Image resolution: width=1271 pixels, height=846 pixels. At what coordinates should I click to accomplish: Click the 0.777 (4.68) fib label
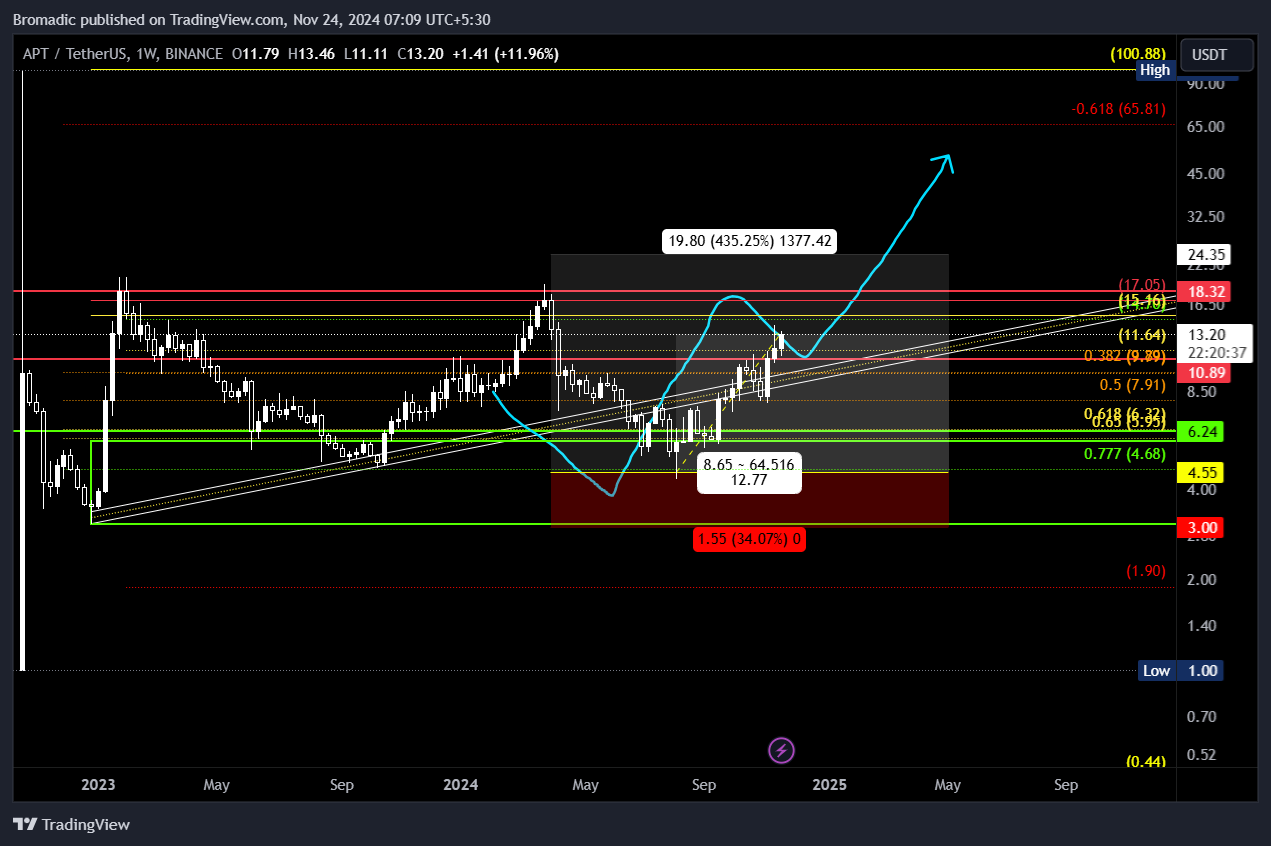(x=1125, y=454)
